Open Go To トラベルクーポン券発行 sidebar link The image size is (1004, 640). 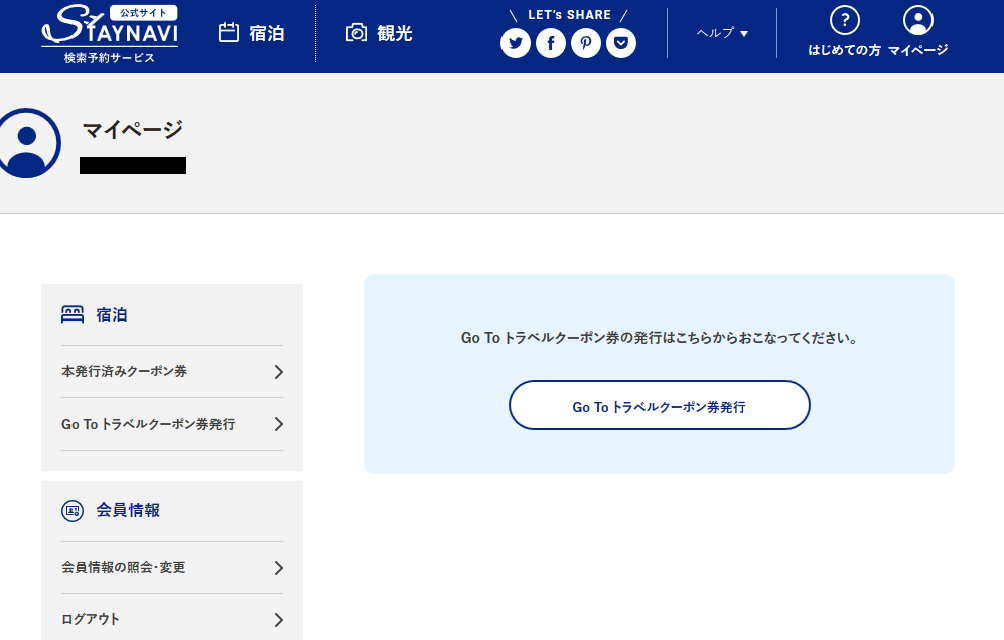tap(172, 424)
